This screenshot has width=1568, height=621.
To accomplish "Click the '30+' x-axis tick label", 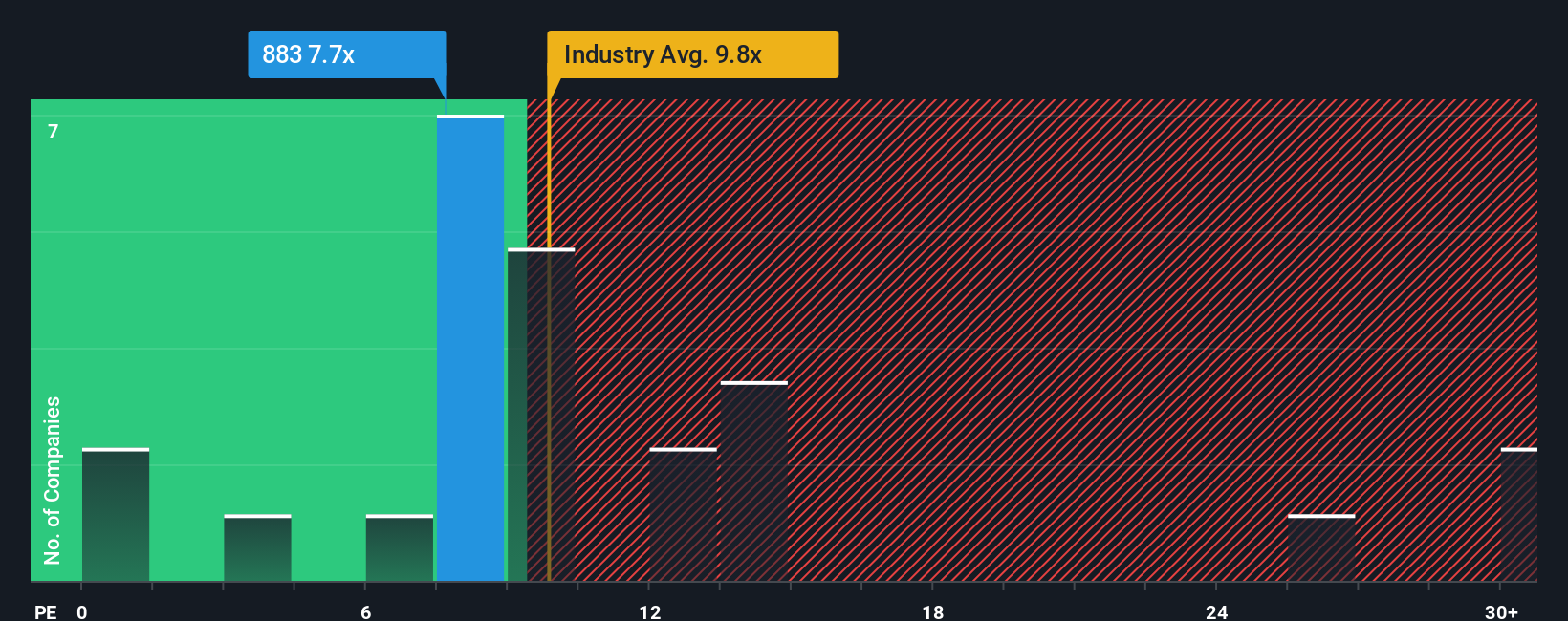I will (x=1501, y=612).
